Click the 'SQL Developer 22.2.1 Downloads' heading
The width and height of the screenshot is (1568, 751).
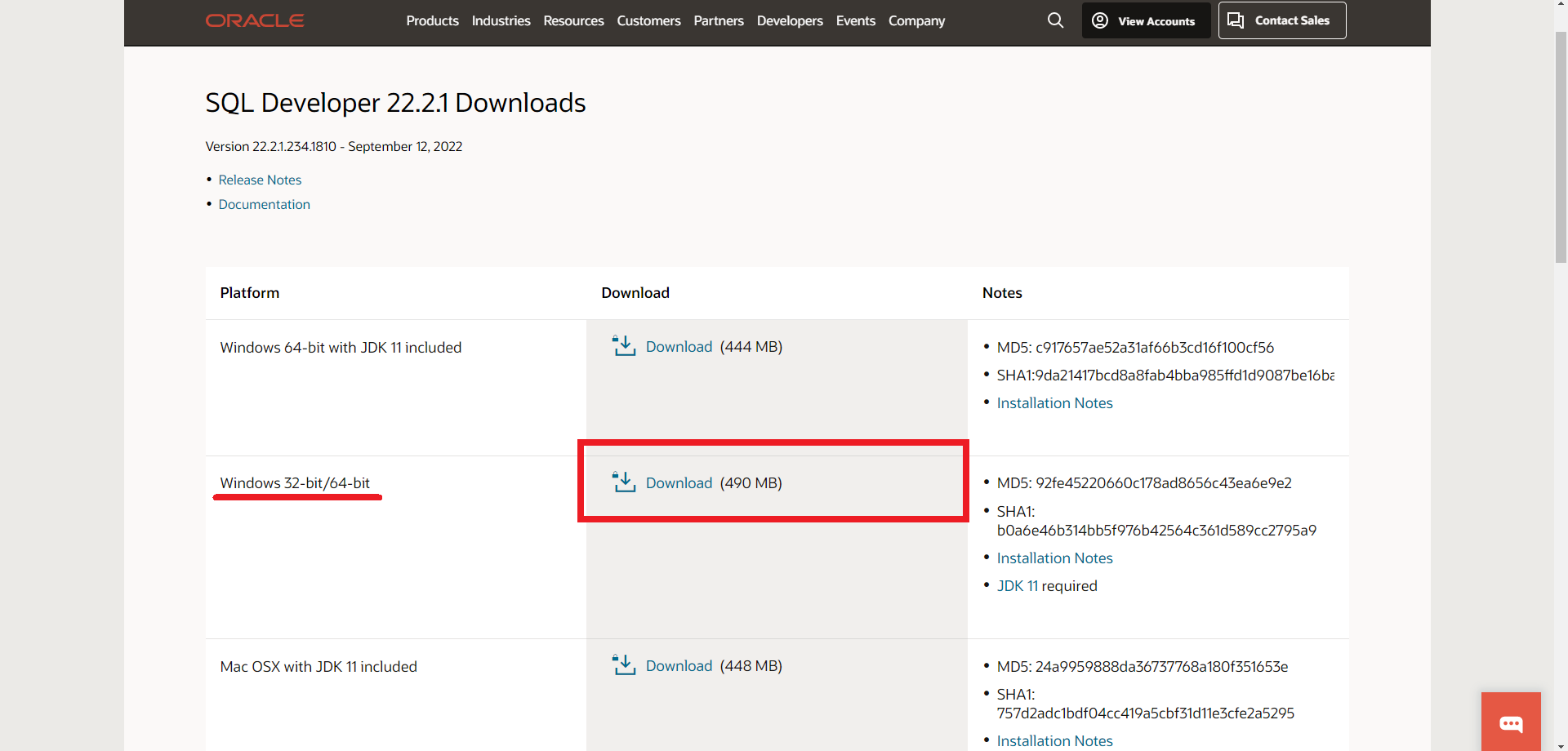395,103
